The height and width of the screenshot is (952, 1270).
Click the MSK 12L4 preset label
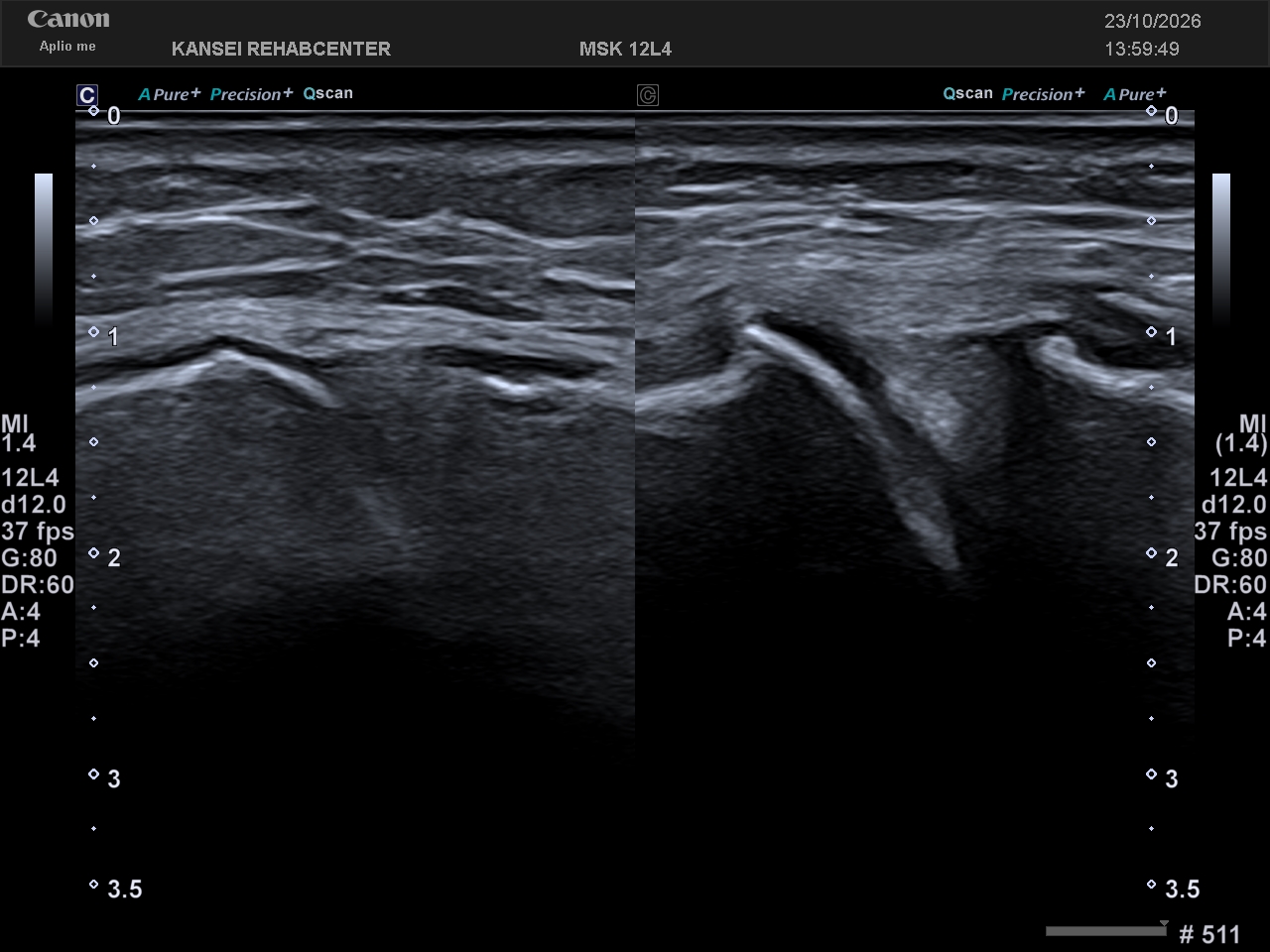[625, 49]
